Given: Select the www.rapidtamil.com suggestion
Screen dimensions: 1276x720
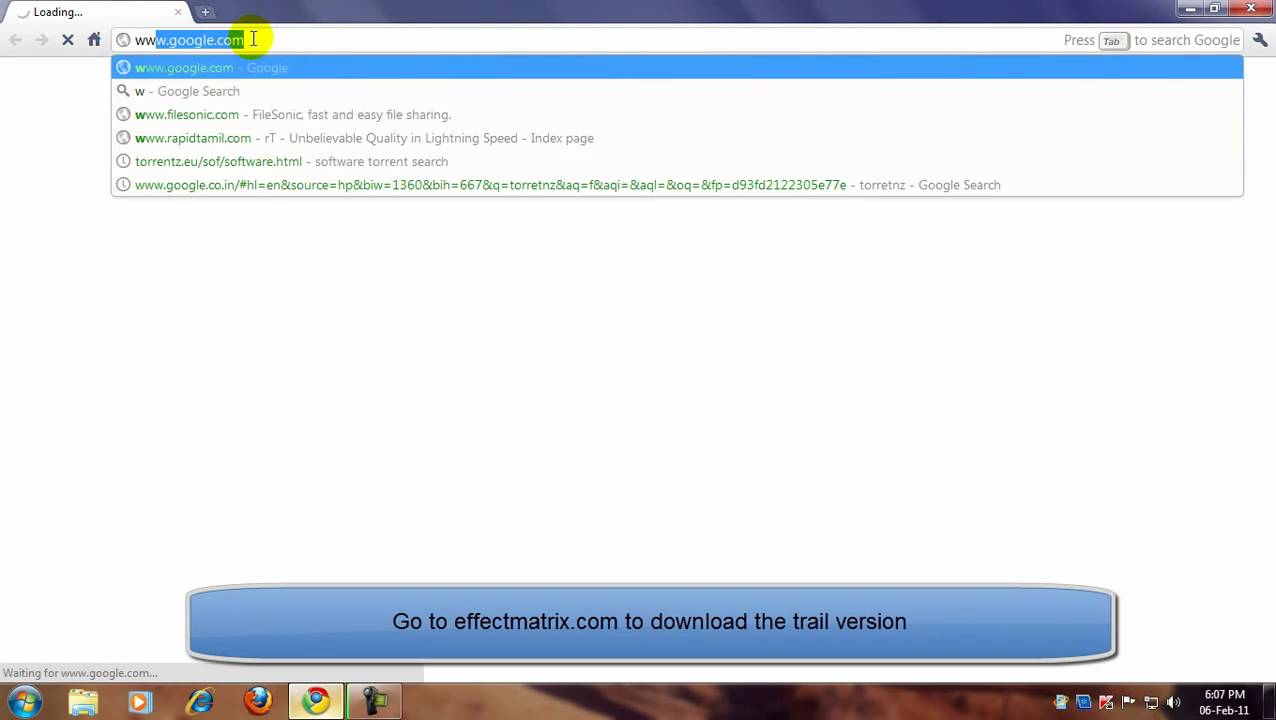Looking at the screenshot, I should (677, 138).
